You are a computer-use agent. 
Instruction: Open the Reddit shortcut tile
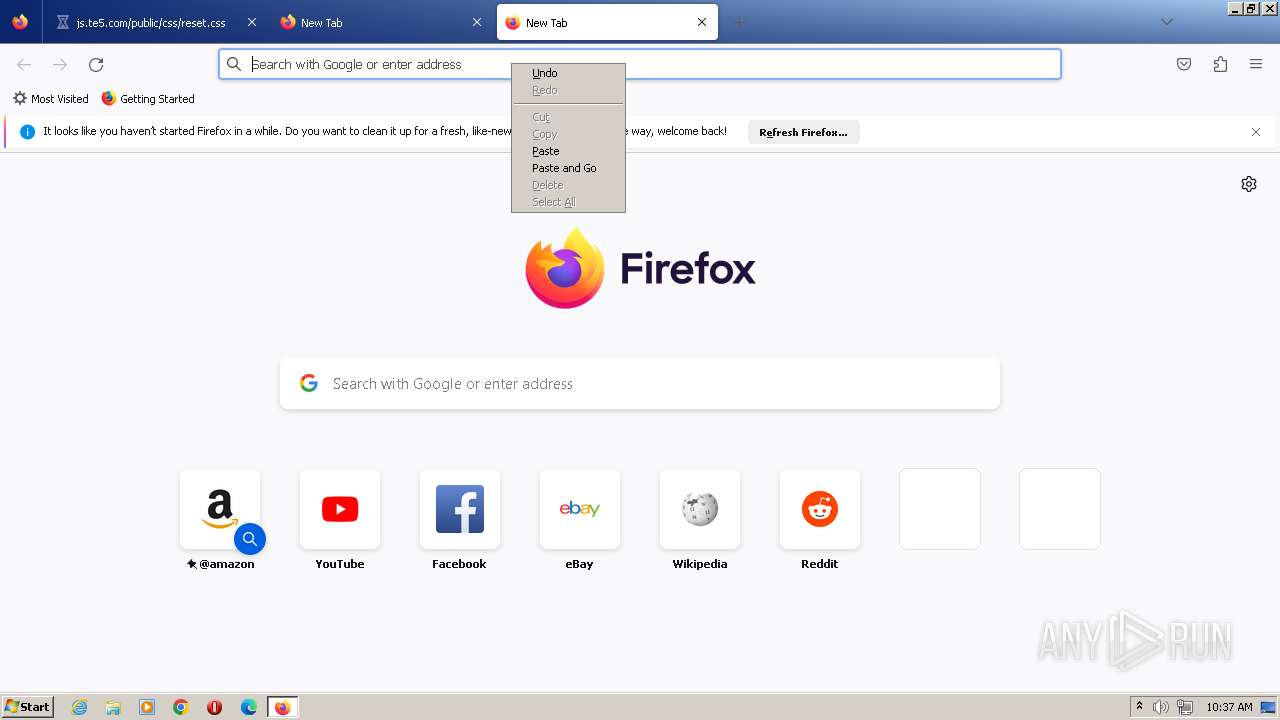point(820,509)
